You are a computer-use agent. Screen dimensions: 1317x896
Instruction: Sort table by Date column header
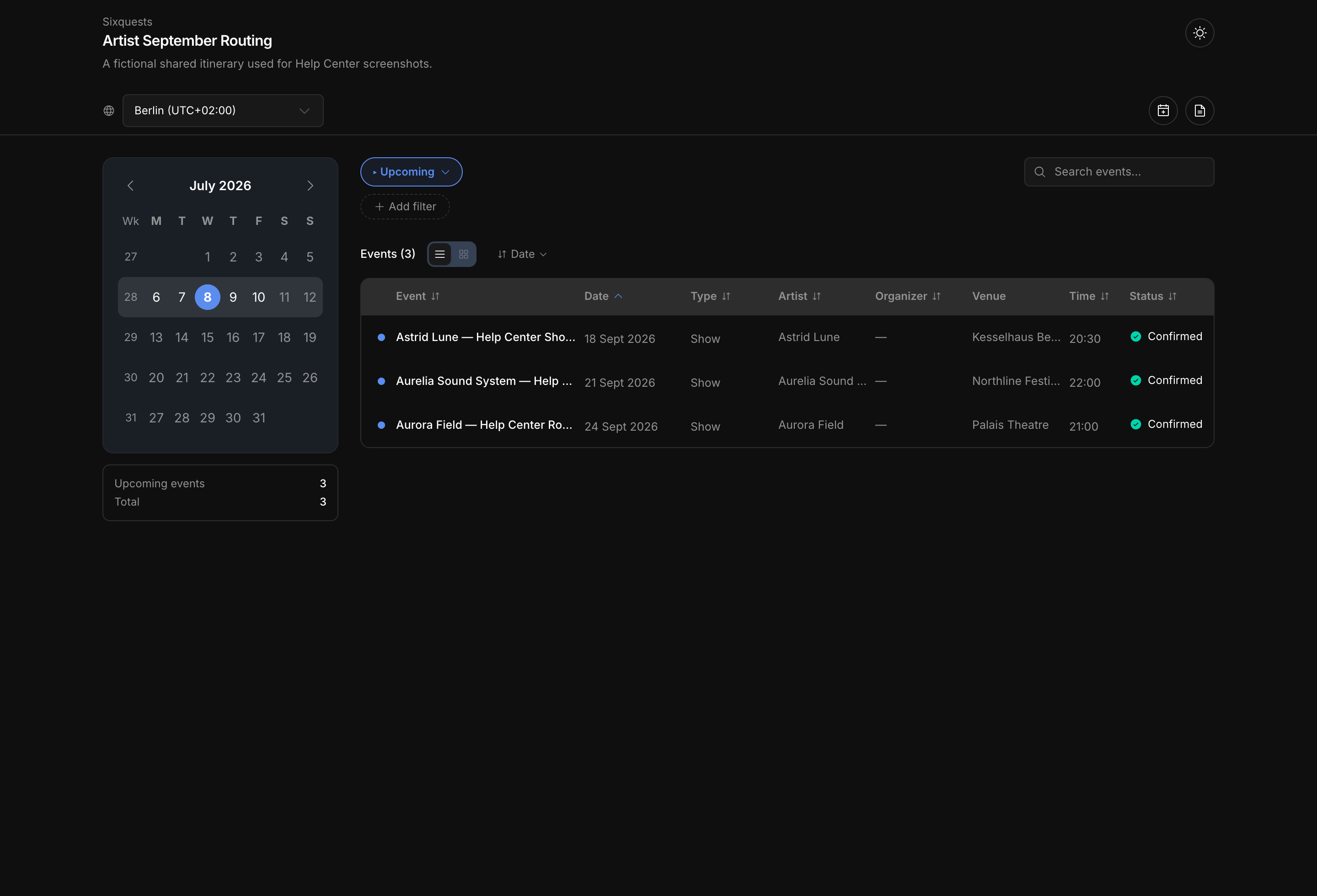point(603,296)
